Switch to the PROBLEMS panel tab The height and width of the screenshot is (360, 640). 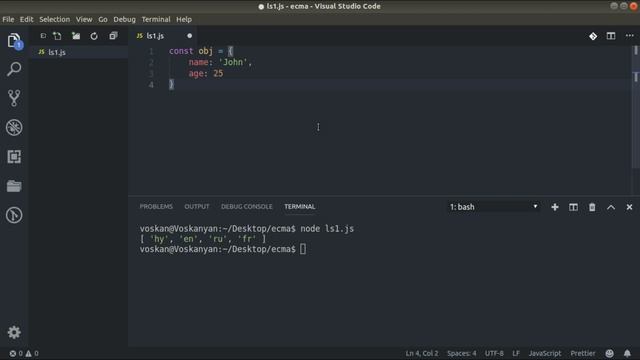pos(156,207)
